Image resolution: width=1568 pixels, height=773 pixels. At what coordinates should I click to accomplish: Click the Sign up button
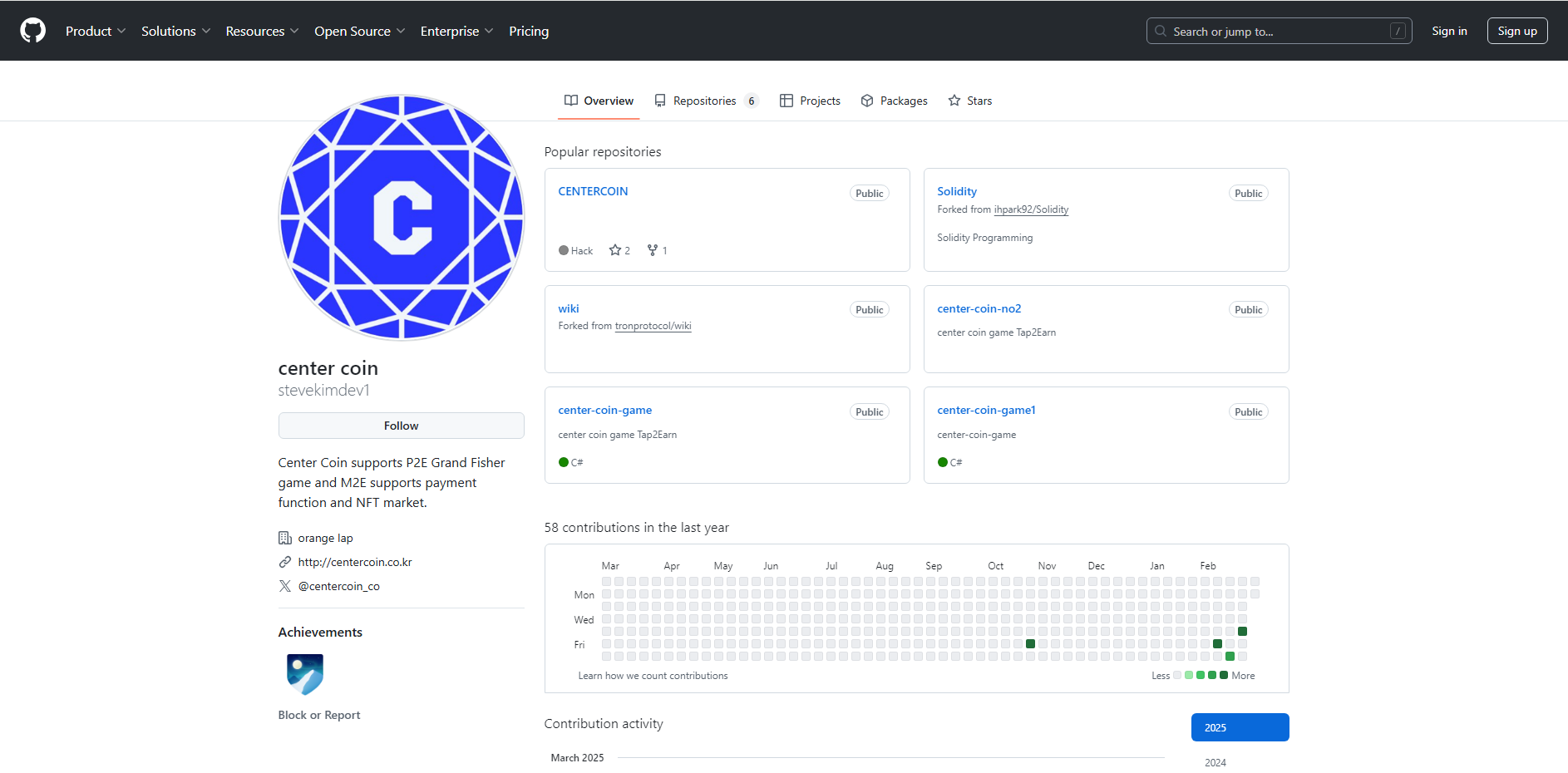pyautogui.click(x=1517, y=31)
